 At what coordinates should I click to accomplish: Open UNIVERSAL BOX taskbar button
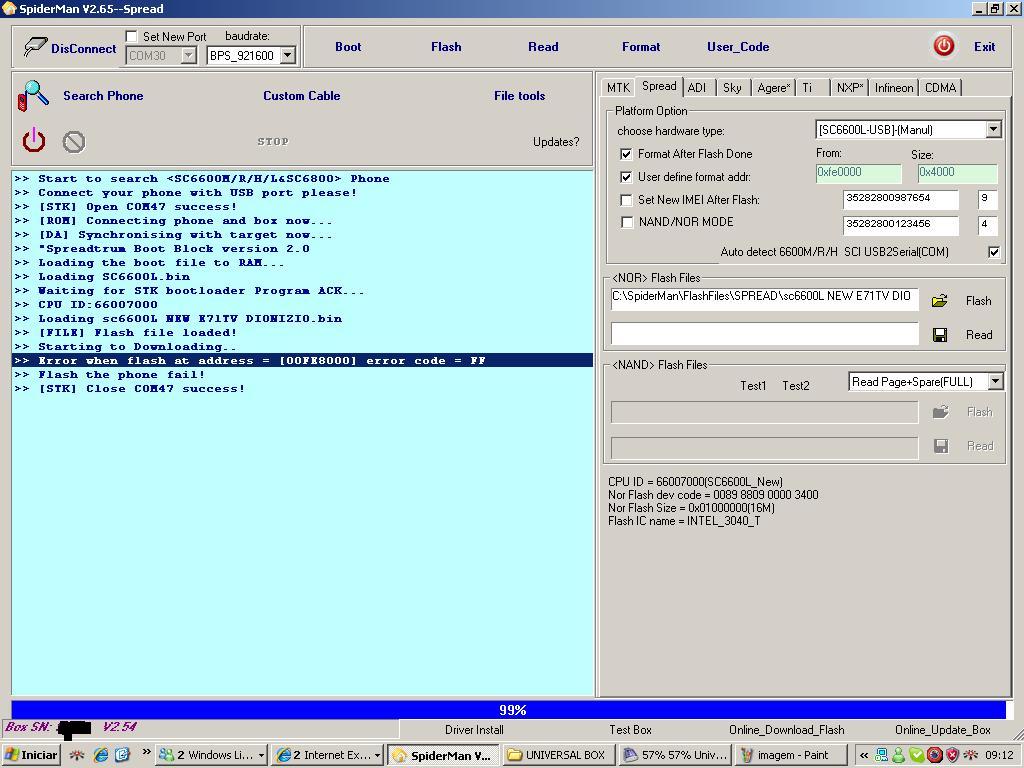coord(558,755)
